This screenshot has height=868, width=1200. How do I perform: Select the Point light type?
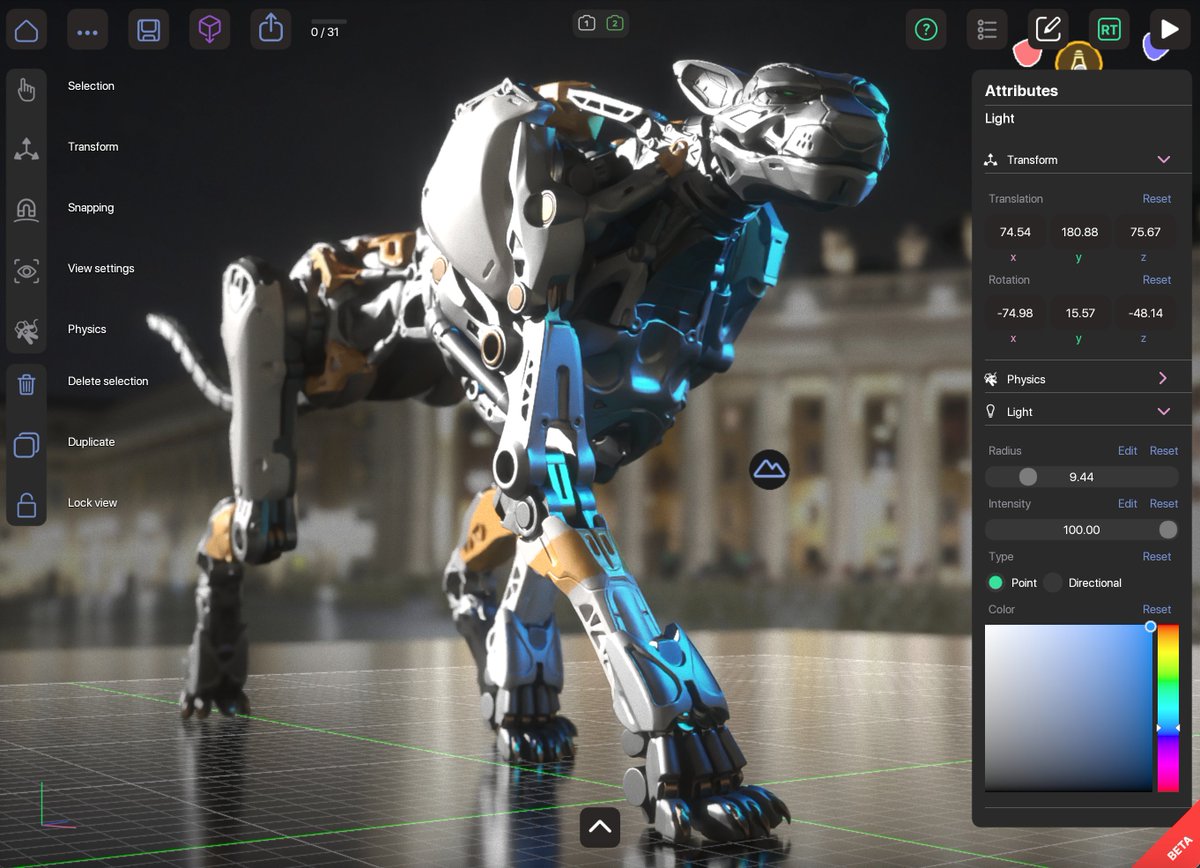coord(996,582)
